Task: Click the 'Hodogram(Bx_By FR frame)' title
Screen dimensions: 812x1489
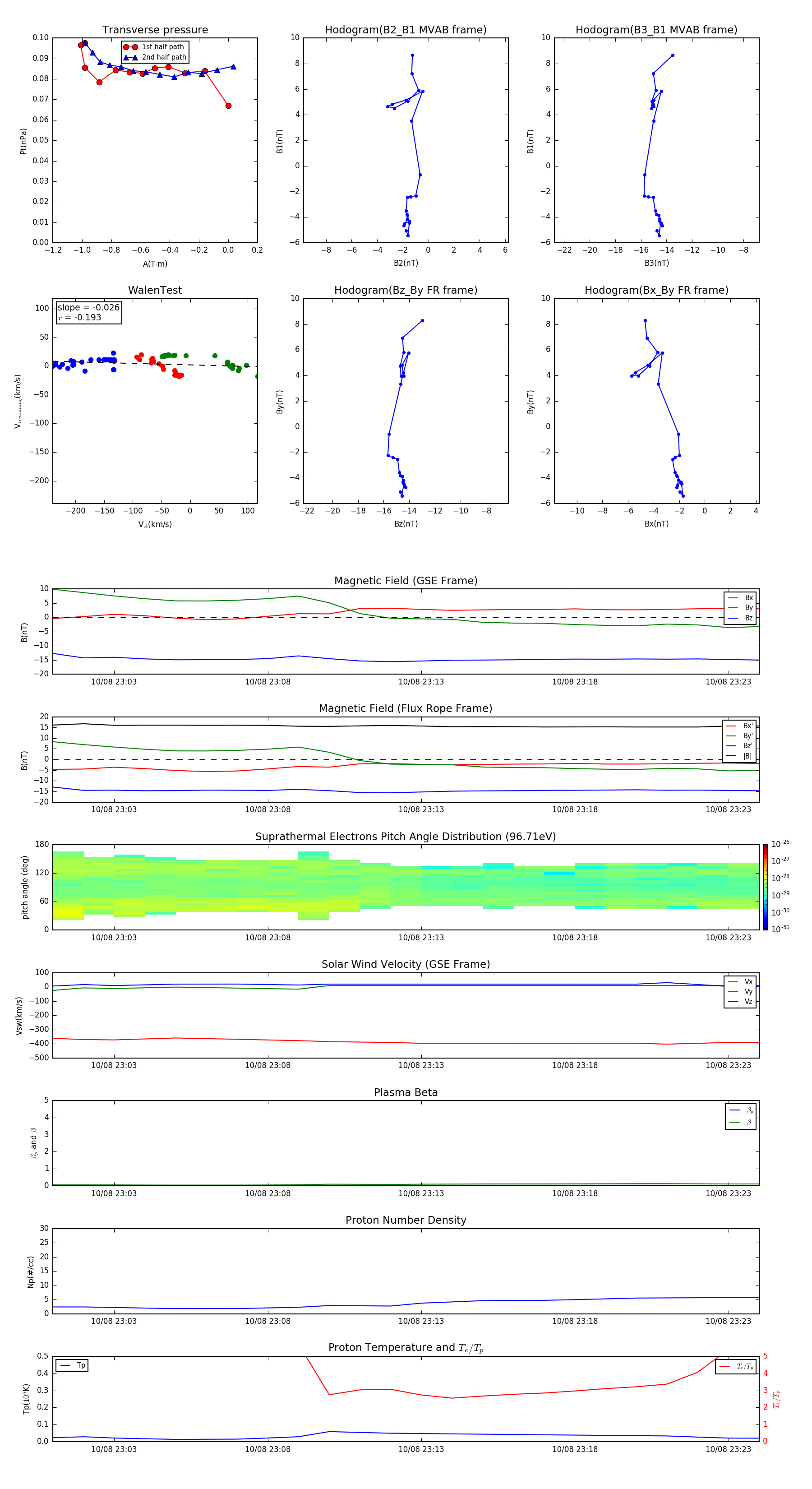Action: (x=656, y=290)
